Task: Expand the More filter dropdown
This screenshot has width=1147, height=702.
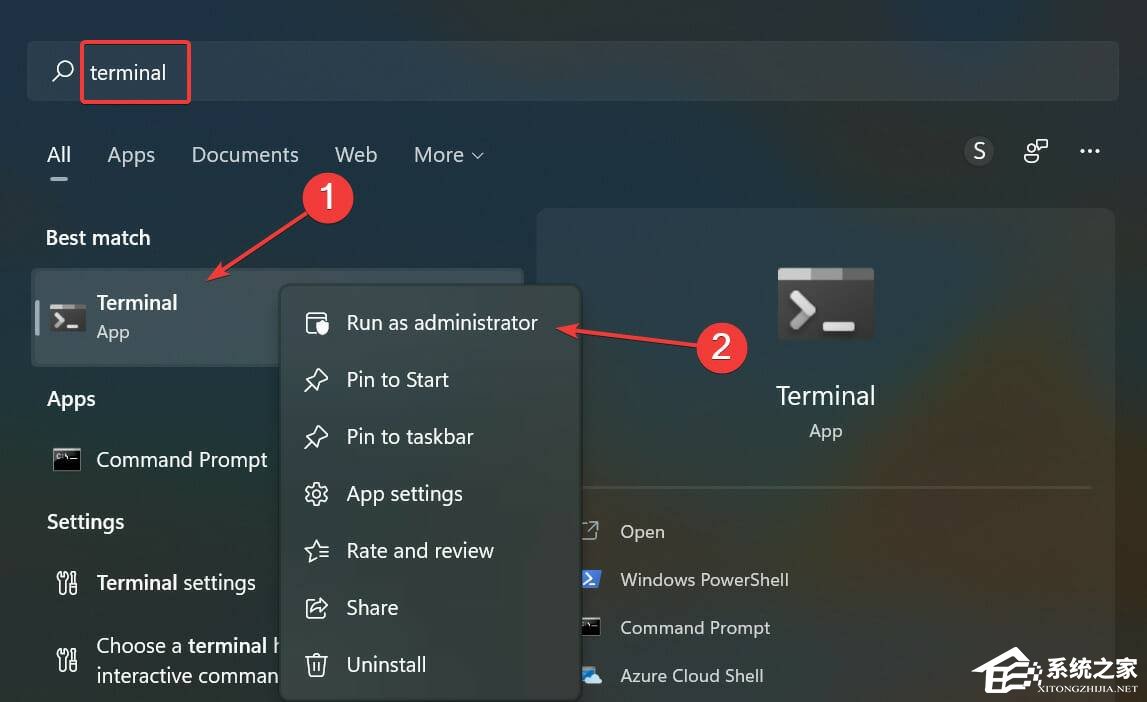Action: [x=448, y=155]
